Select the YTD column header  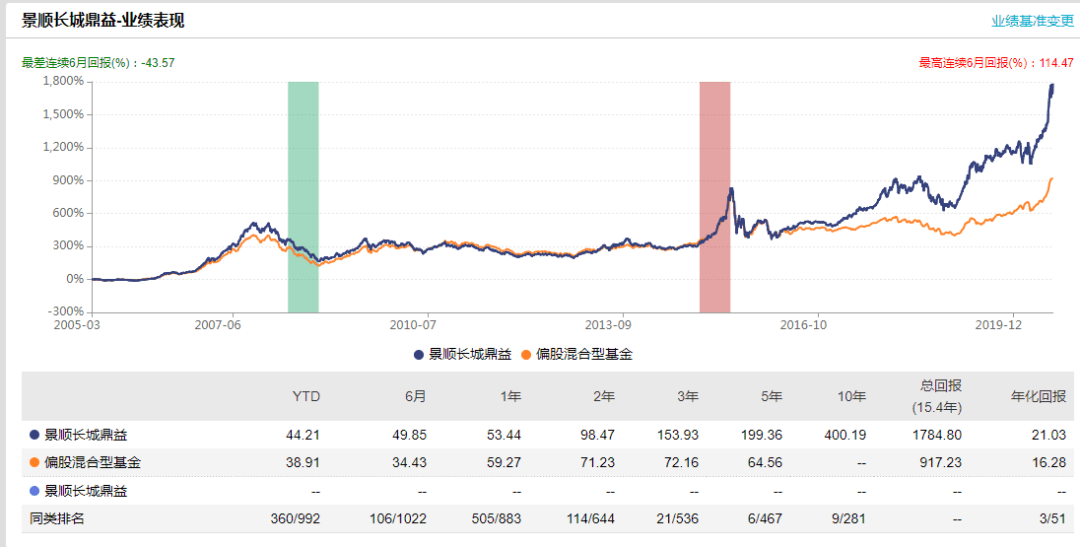[x=306, y=396]
